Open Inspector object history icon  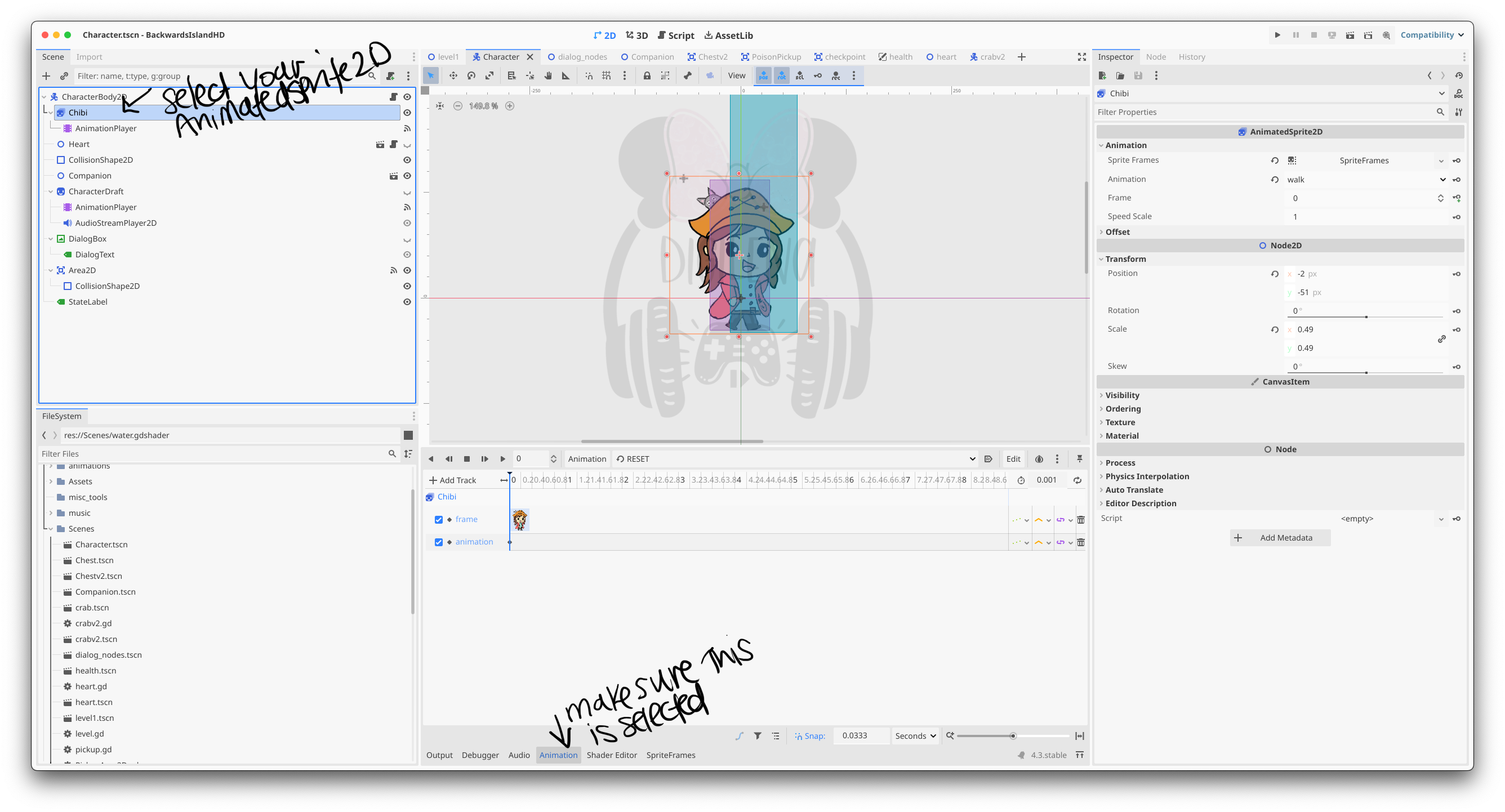pyautogui.click(x=1459, y=75)
